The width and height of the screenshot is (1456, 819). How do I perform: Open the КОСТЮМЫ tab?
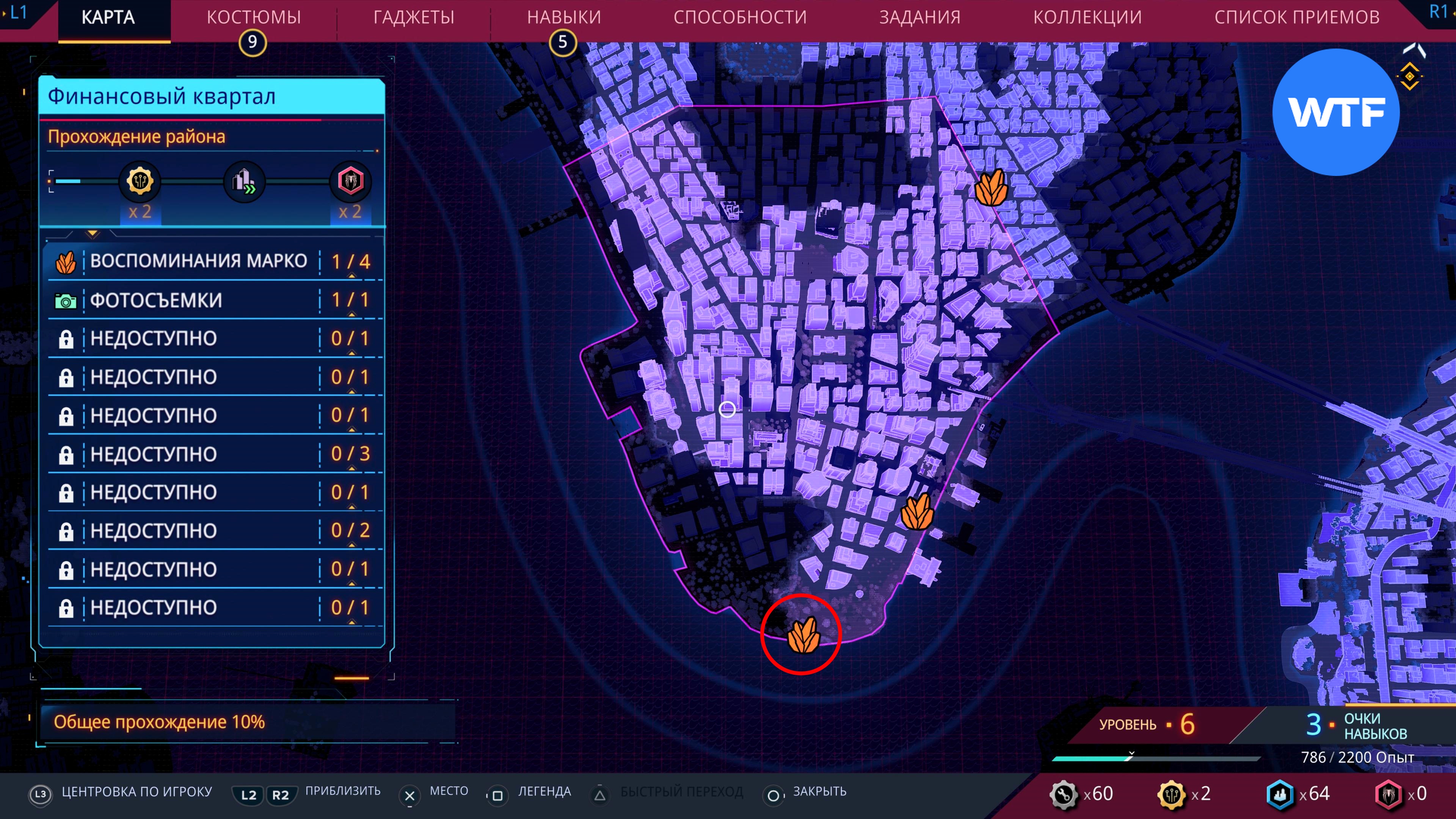click(x=254, y=17)
